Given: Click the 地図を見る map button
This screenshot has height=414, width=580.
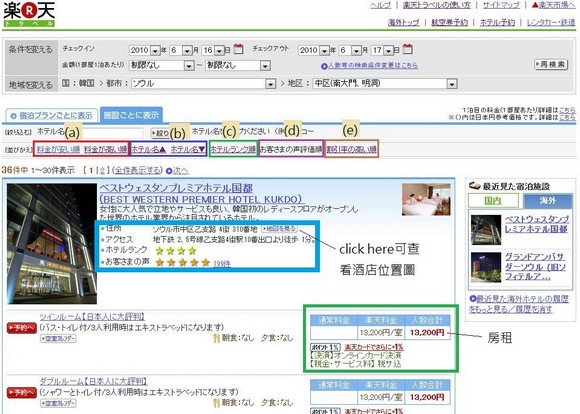Looking at the screenshot, I should [x=279, y=229].
